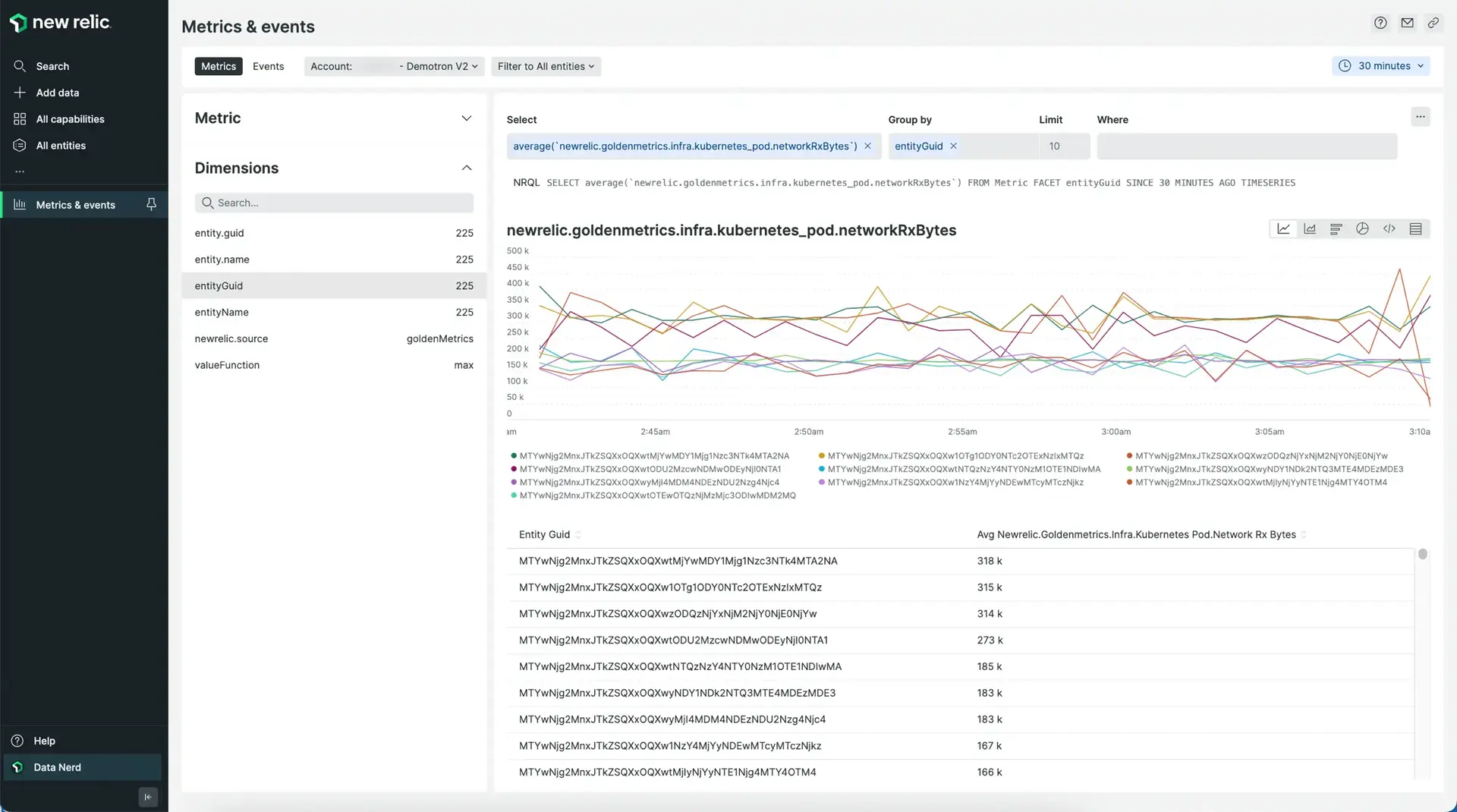Click table row with value 273 k

pyautogui.click(x=960, y=640)
